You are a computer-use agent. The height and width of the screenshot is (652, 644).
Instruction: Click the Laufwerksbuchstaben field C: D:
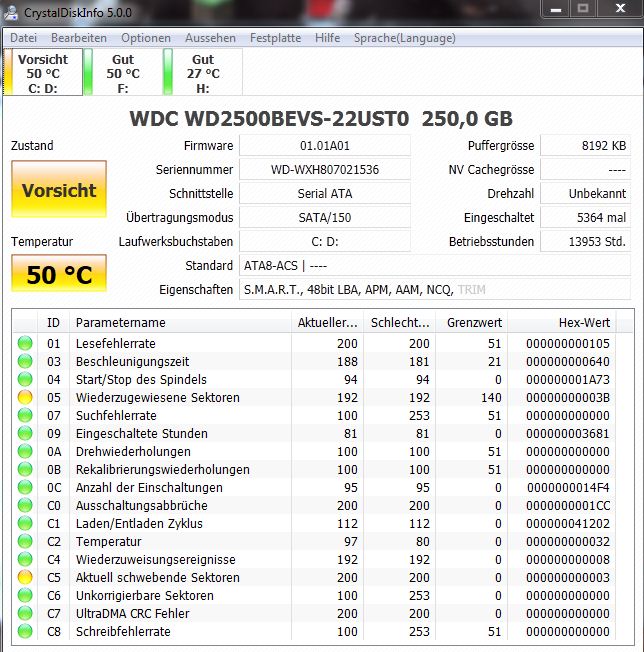[x=325, y=242]
